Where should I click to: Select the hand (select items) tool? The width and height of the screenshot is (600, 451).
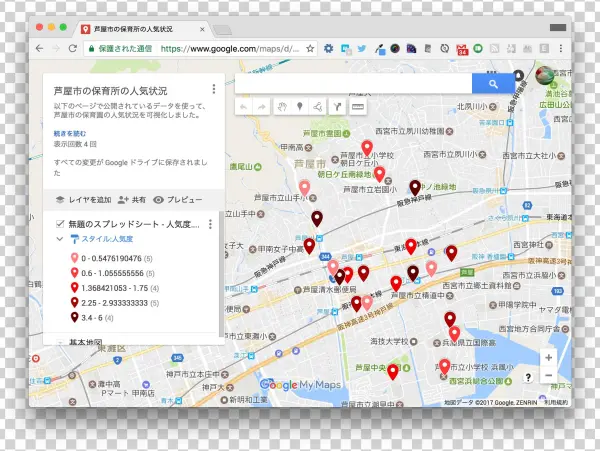(x=282, y=107)
